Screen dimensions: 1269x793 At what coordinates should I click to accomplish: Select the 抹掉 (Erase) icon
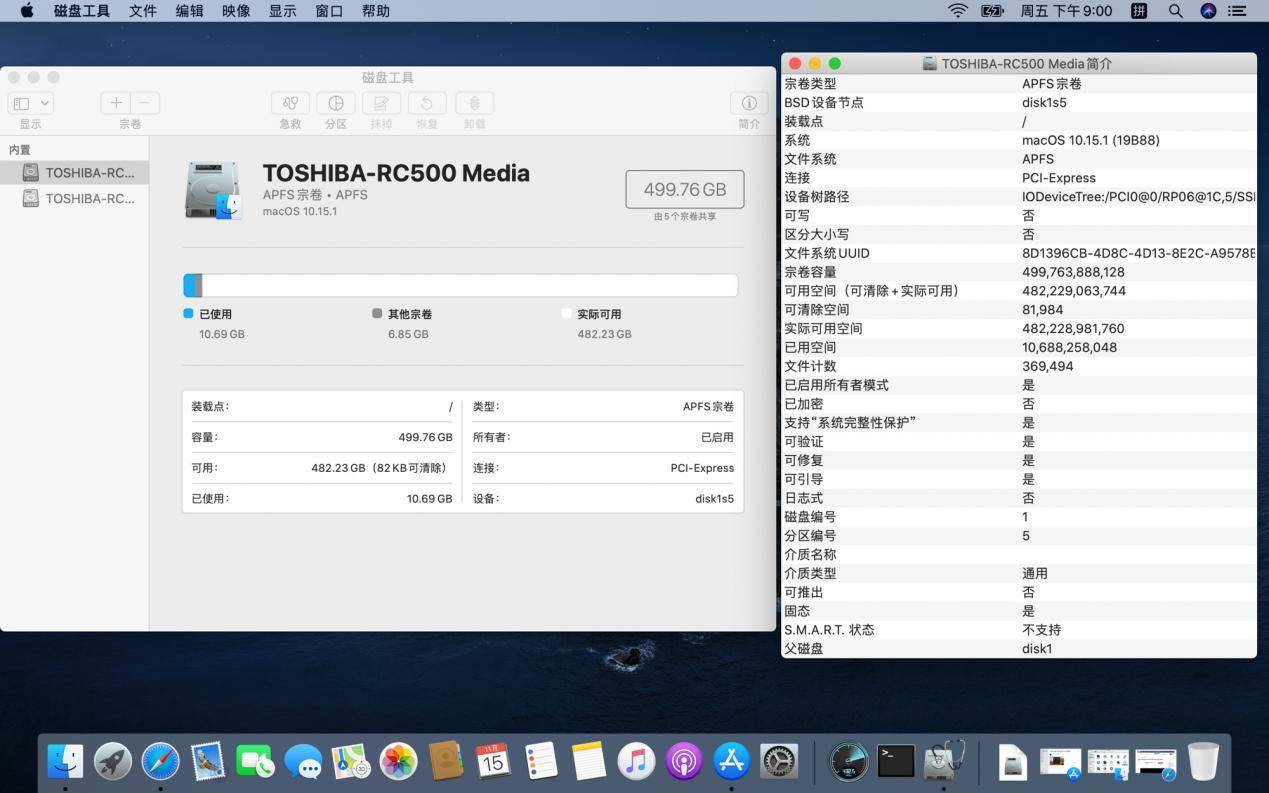tap(380, 103)
